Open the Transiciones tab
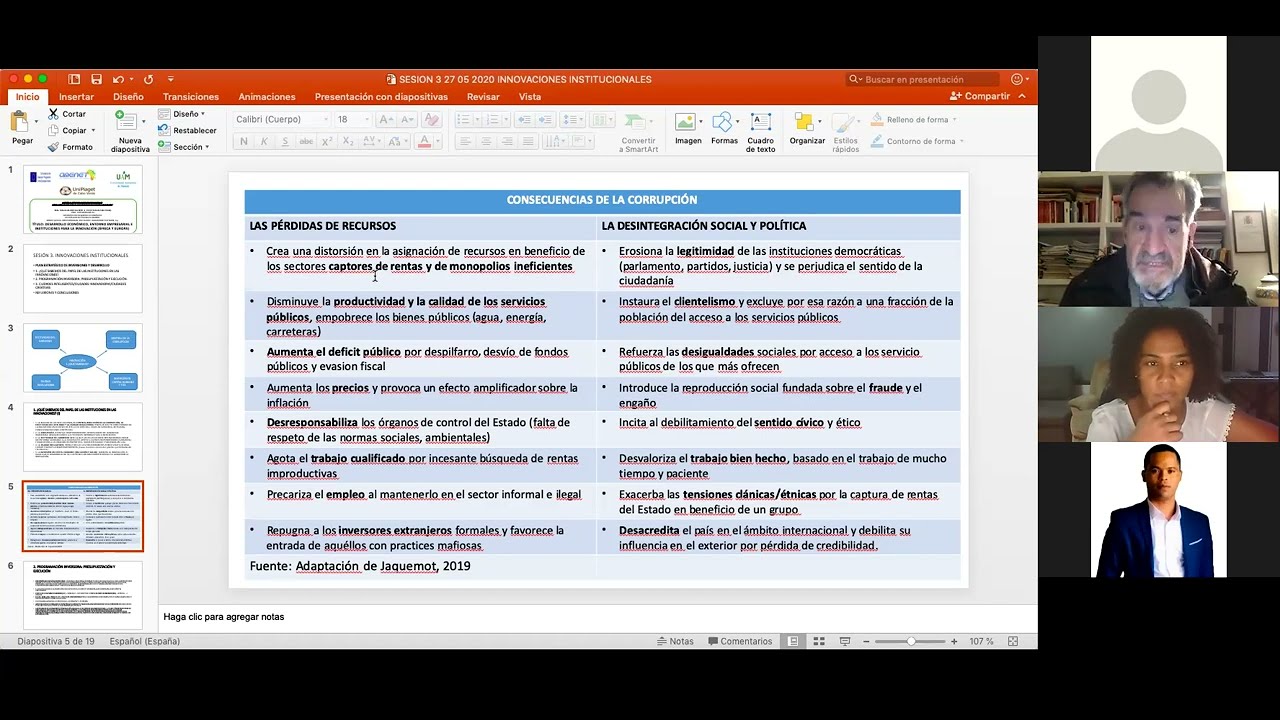This screenshot has width=1280, height=720. (191, 97)
